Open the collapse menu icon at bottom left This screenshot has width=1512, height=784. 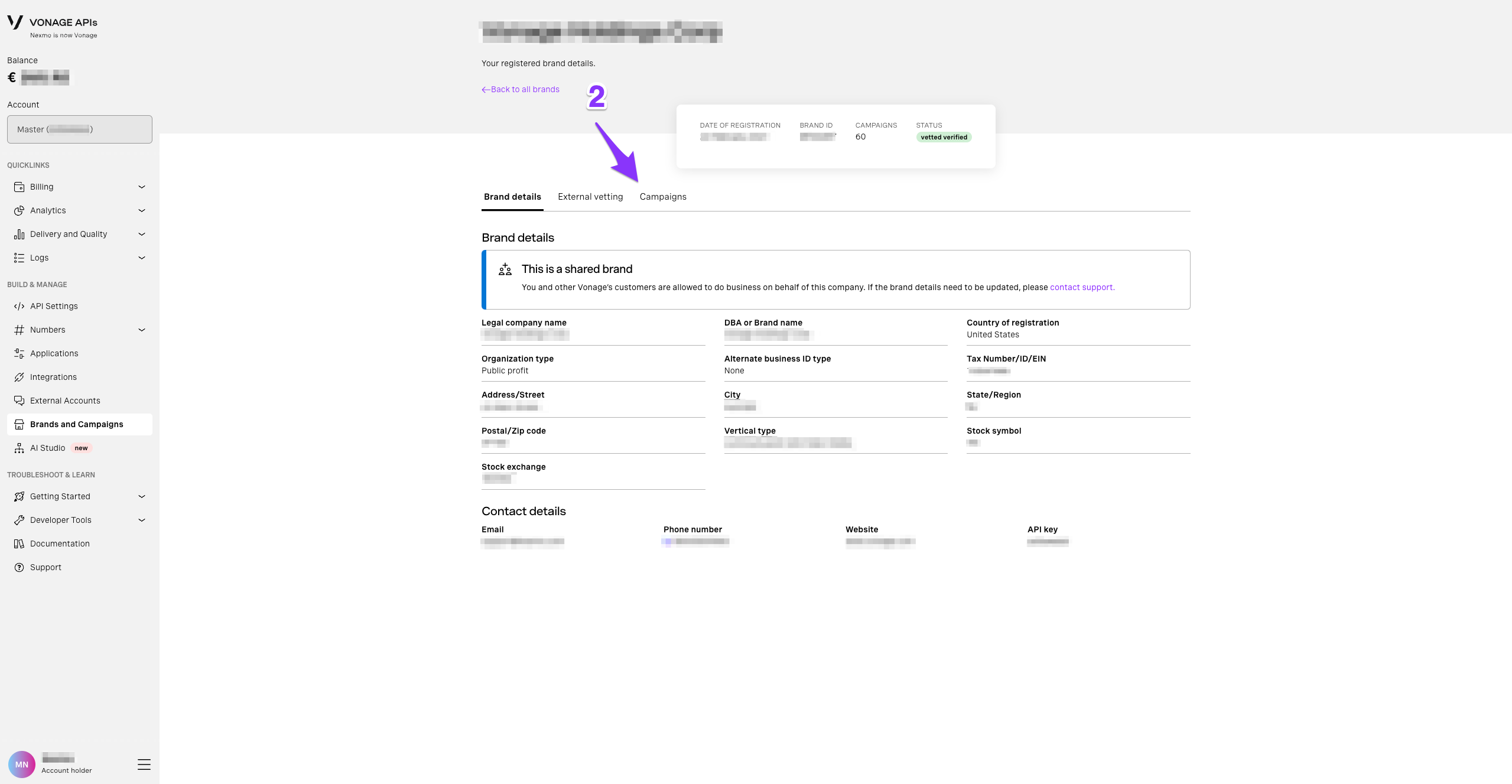pyautogui.click(x=144, y=763)
